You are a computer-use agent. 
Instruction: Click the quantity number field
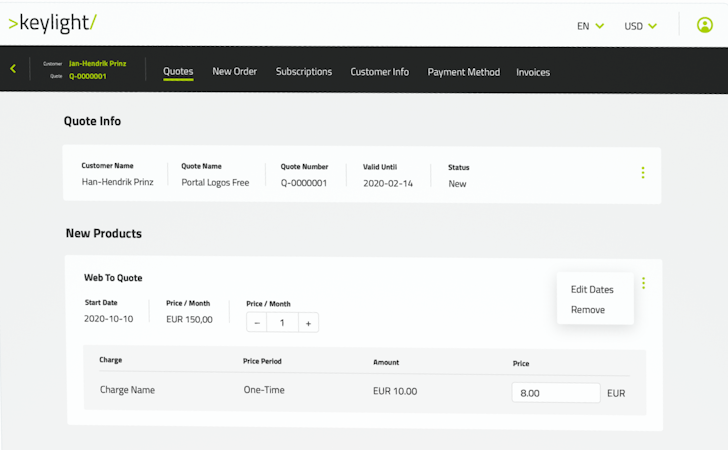(282, 323)
